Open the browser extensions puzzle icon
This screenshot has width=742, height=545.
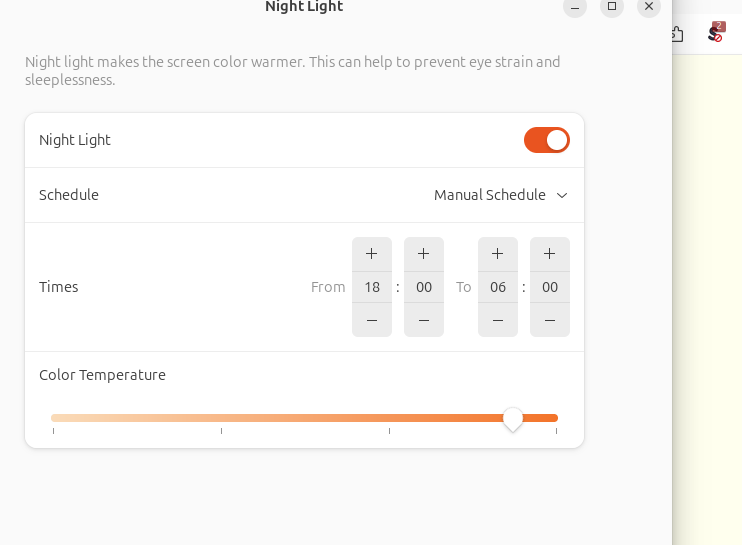[678, 34]
